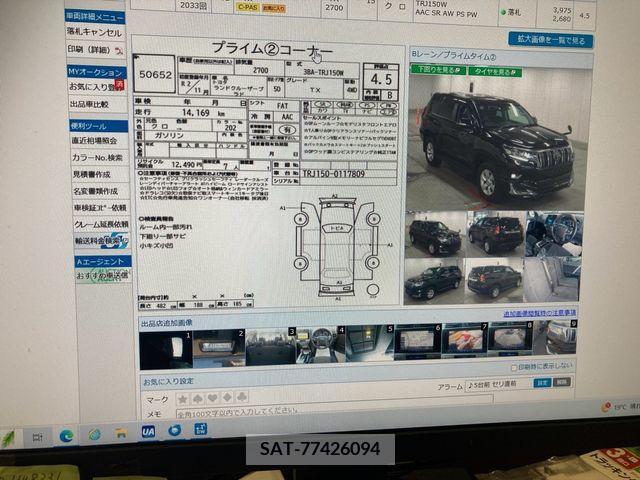Open File Explorer folder on taskbar
The width and height of the screenshot is (640, 480).
pos(121,433)
